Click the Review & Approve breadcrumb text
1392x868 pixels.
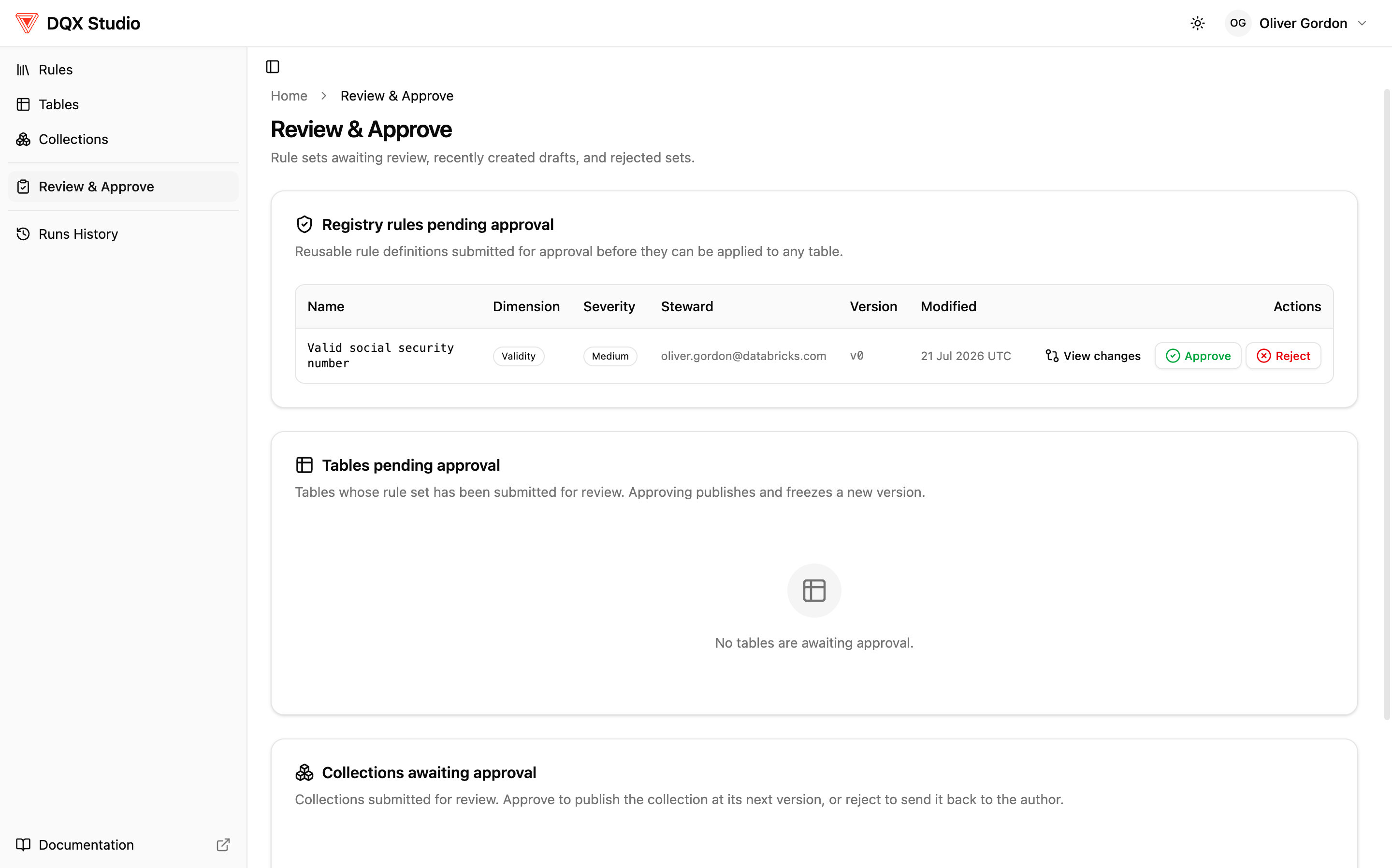(x=397, y=96)
